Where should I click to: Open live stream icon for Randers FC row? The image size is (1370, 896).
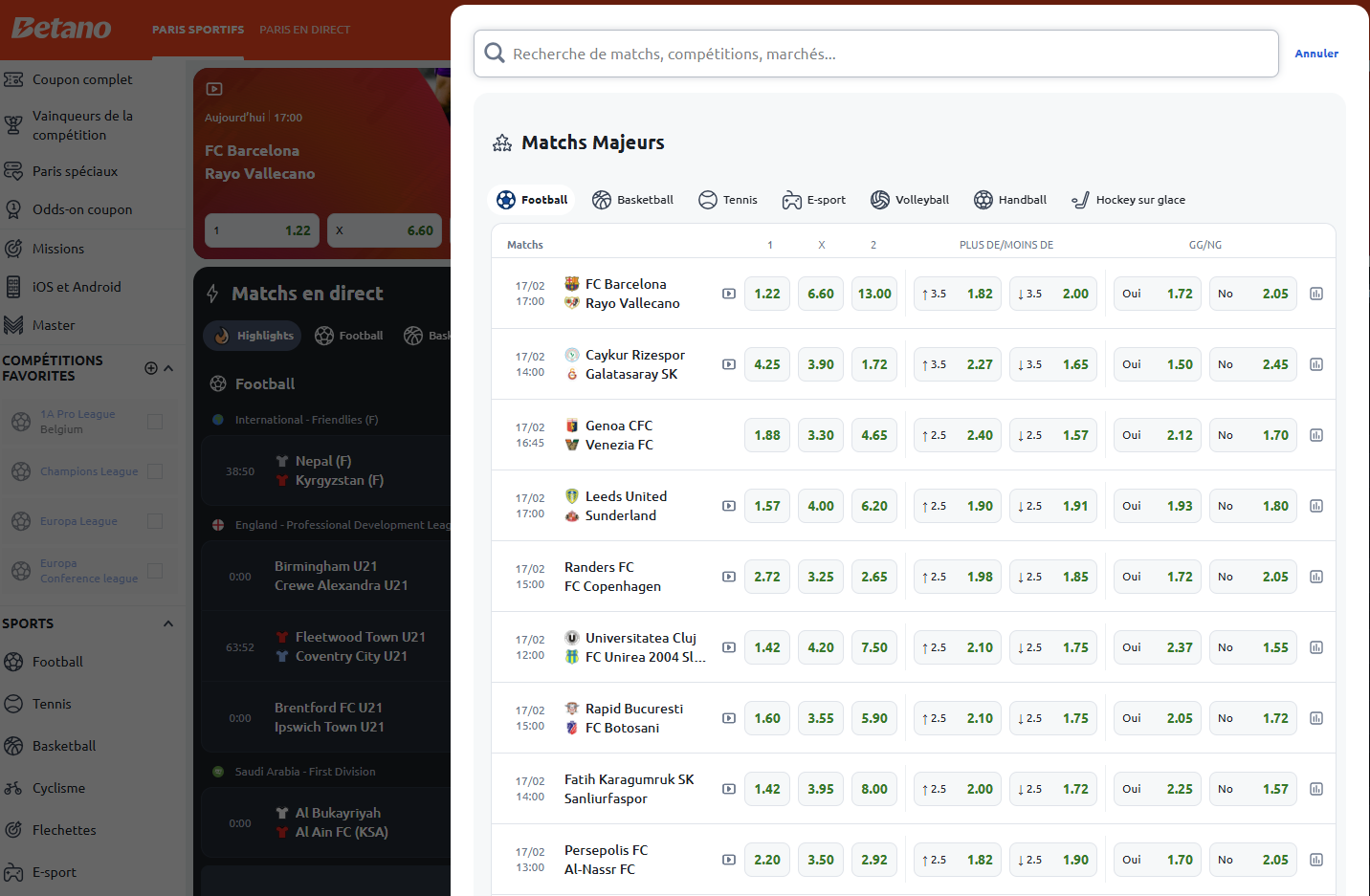click(x=729, y=577)
